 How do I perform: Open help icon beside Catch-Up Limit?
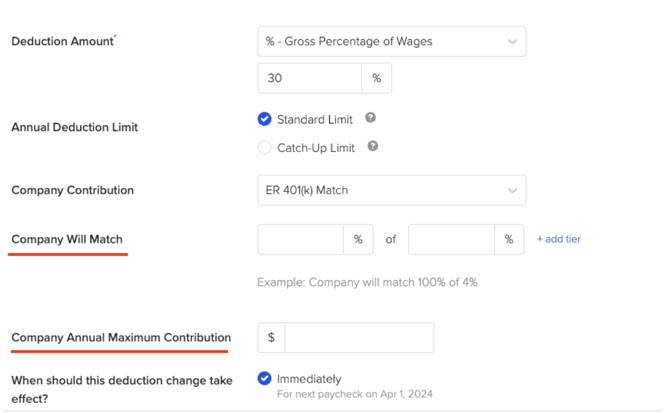coord(373,146)
